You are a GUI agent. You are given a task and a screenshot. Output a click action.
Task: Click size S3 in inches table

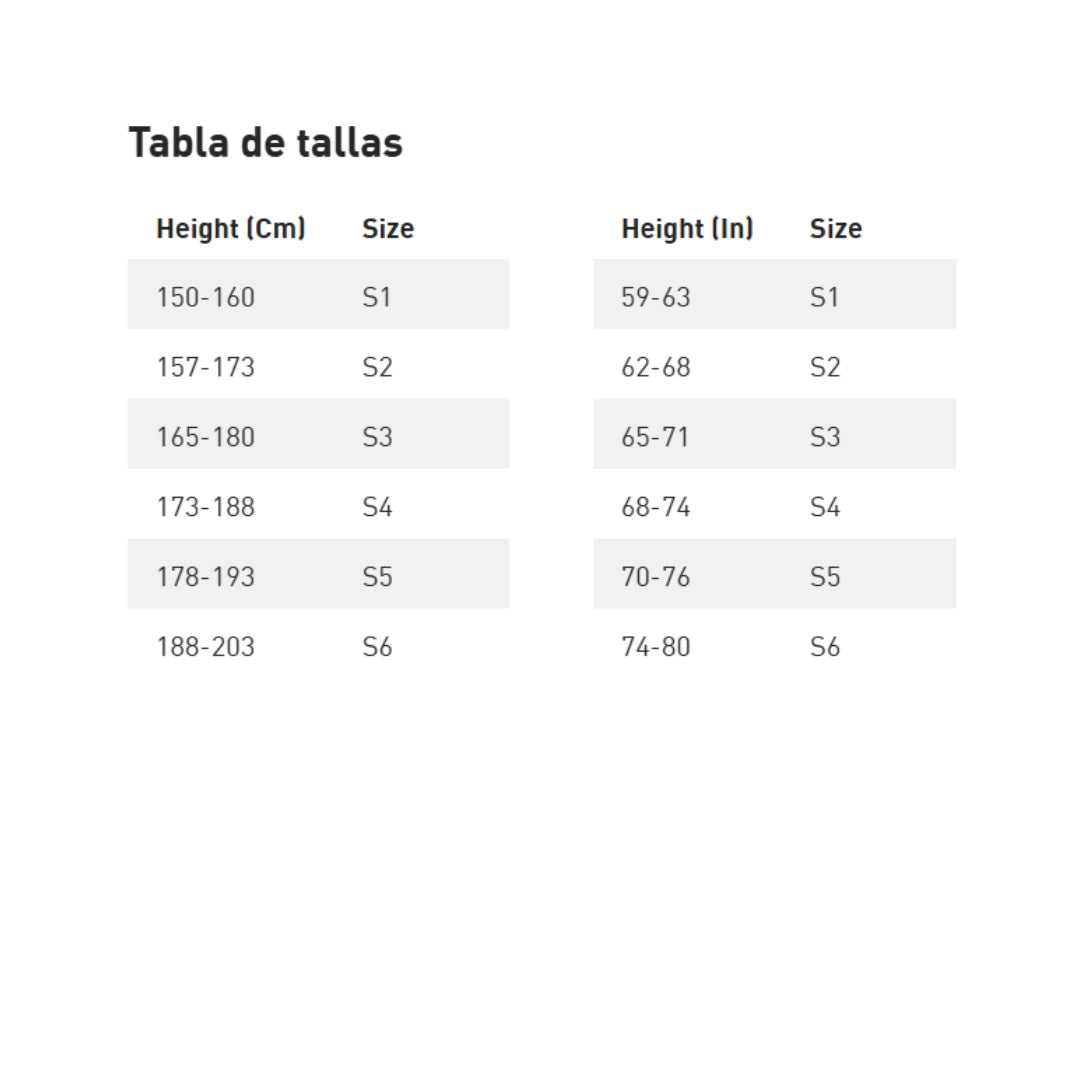click(x=824, y=437)
